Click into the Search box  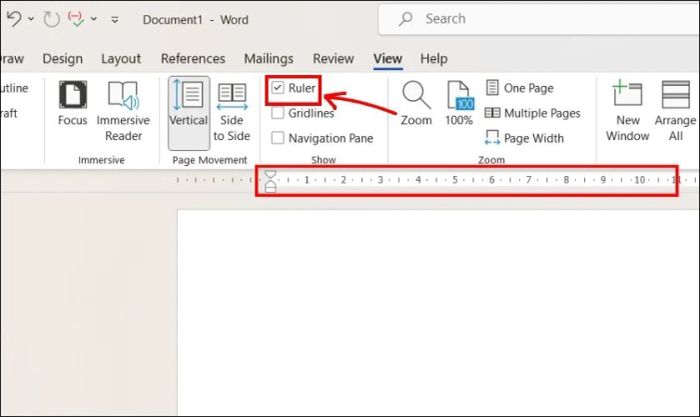(539, 19)
